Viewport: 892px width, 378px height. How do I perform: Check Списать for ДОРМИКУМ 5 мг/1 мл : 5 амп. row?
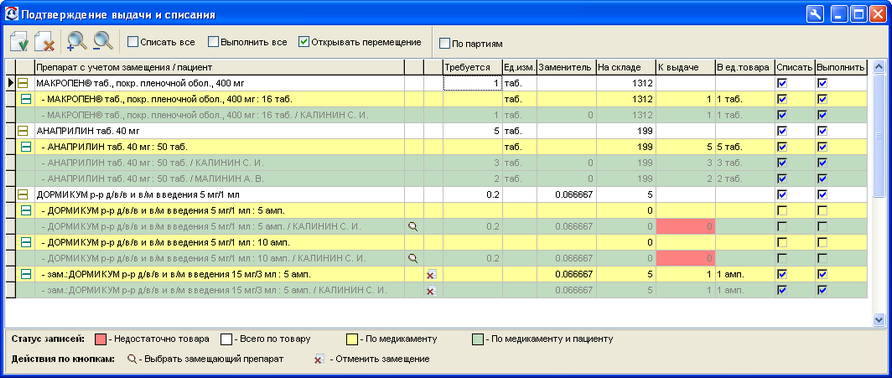782,211
